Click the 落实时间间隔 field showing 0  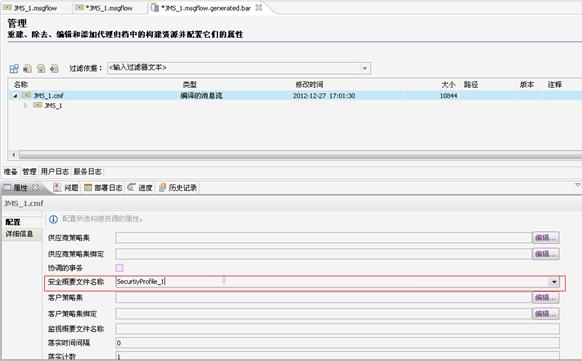tap(337, 343)
